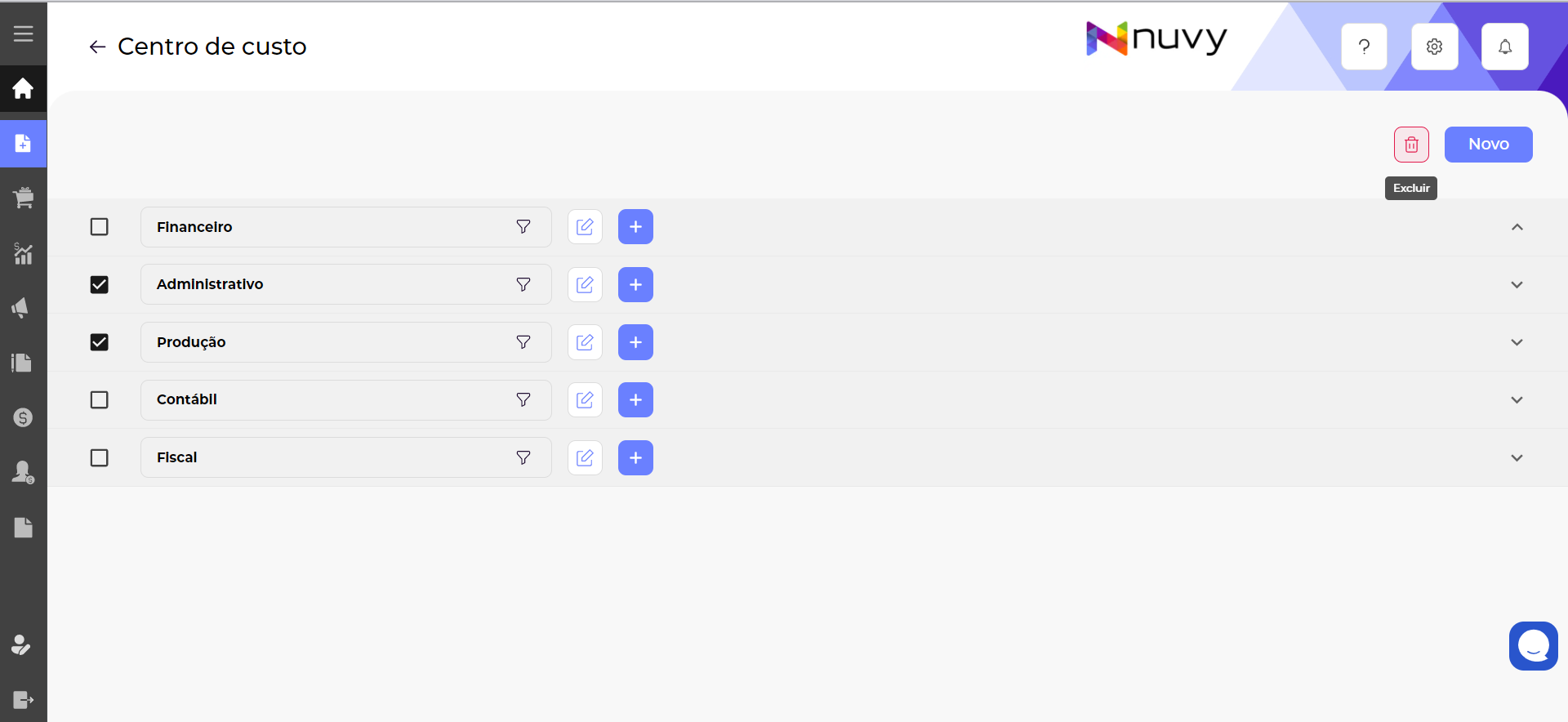This screenshot has height=722, width=1568.
Task: Open the chat support bubble
Action: 1533,645
